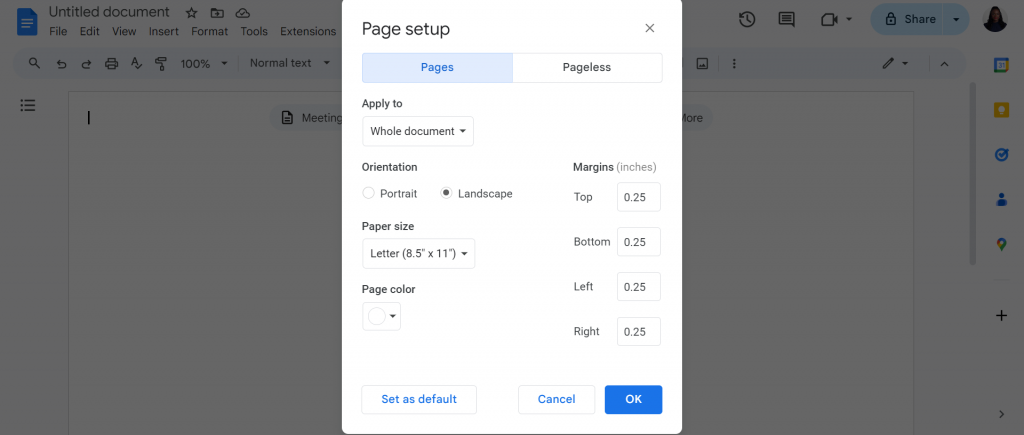Click Set as default

tap(419, 400)
